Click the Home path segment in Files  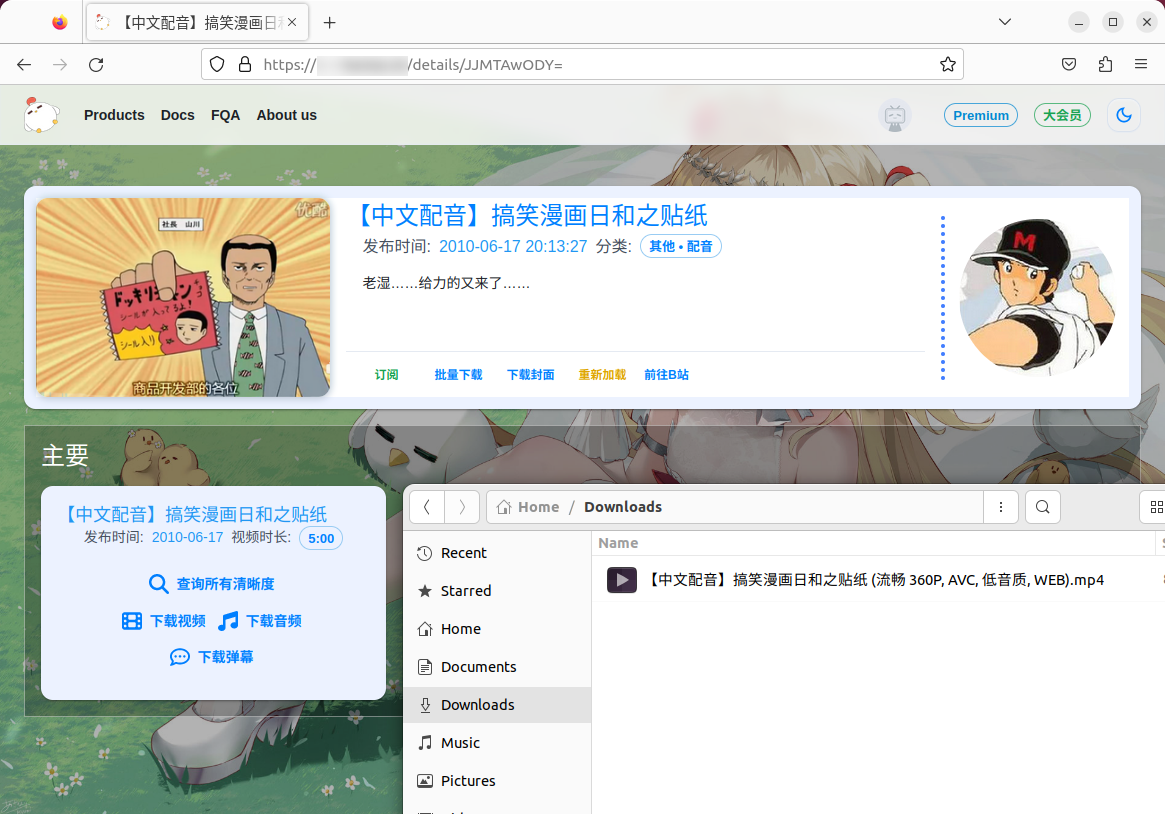[x=528, y=507]
